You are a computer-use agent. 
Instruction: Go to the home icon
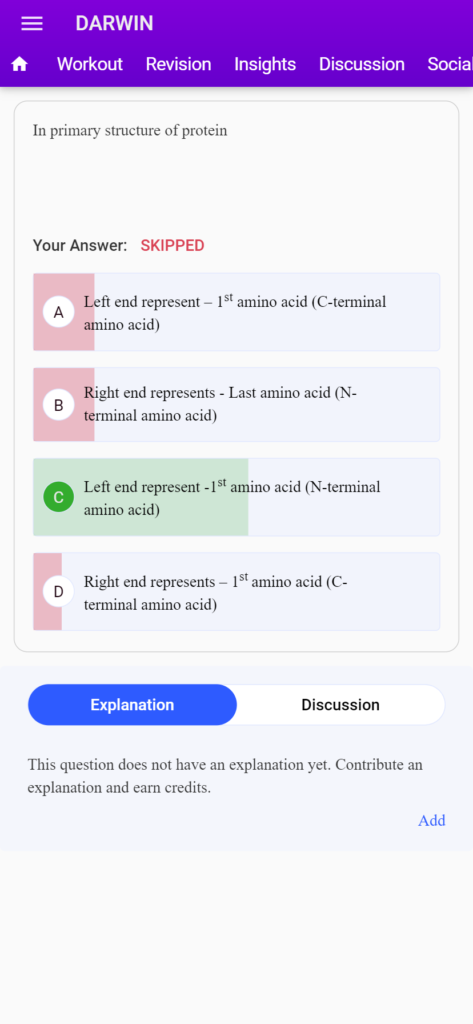coord(20,64)
